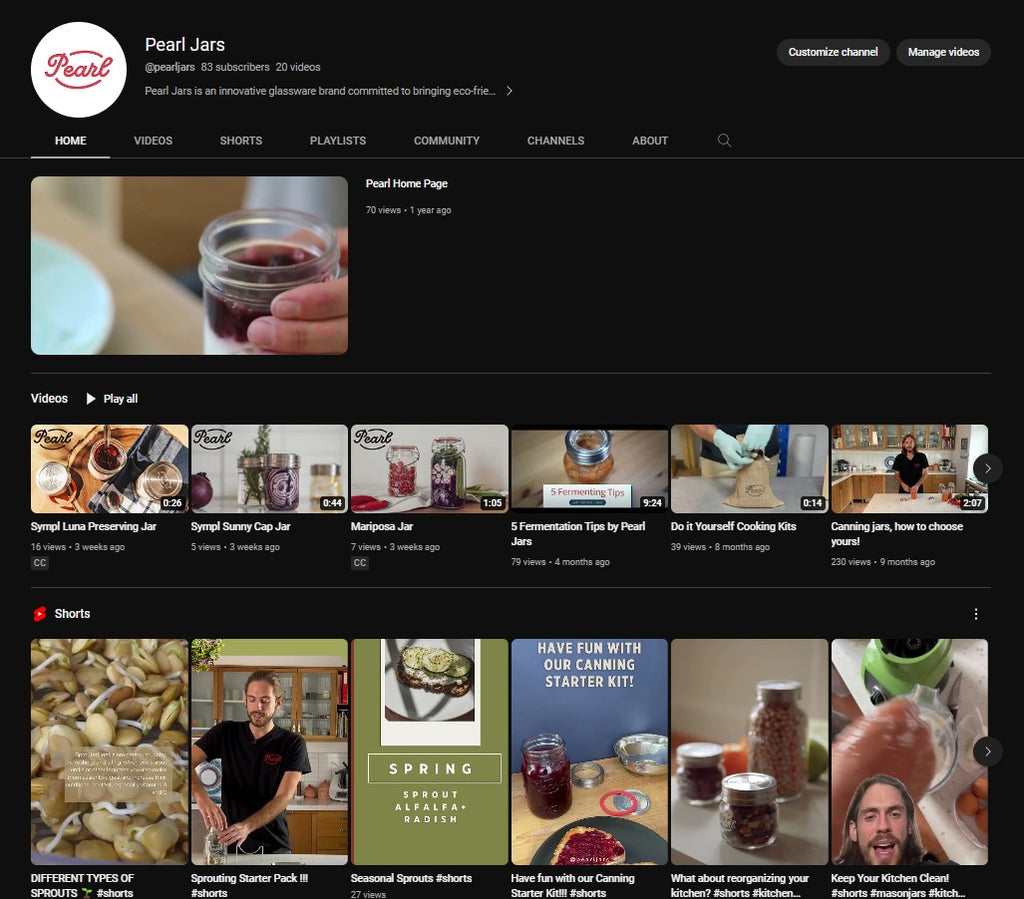Show more Shorts with the Shorts row arrow
The width and height of the screenshot is (1024, 899).
tap(987, 751)
